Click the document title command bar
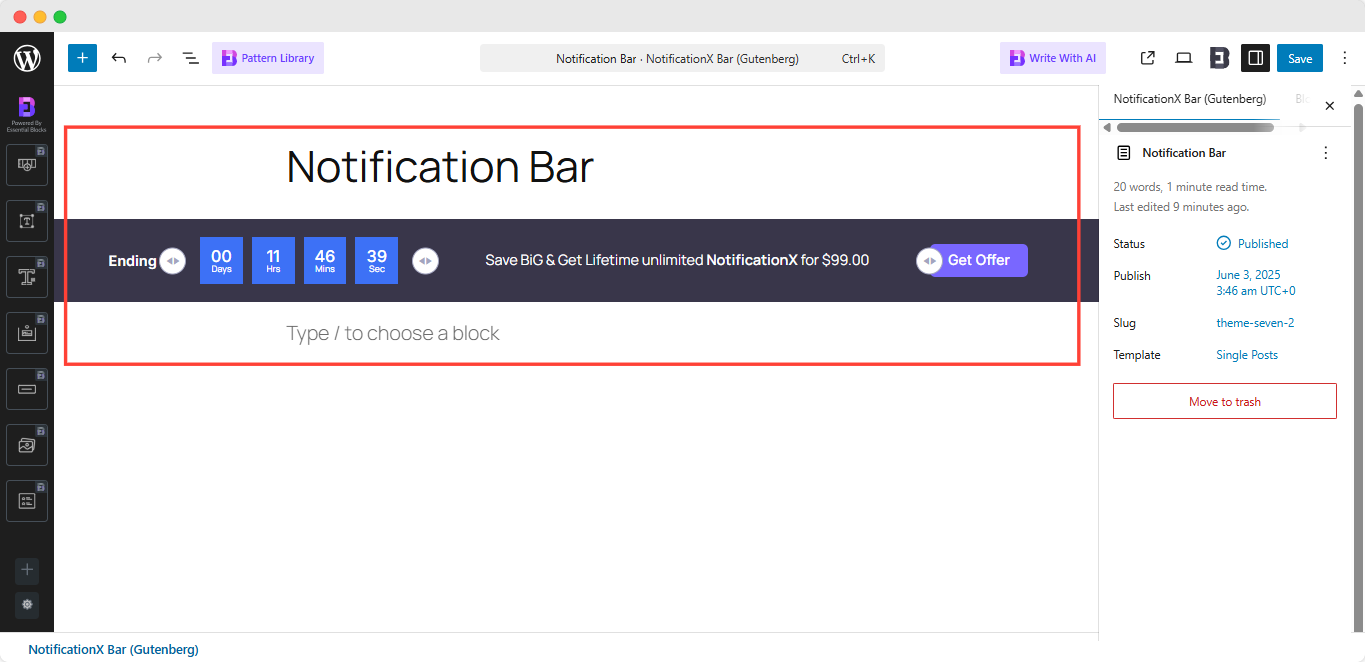 coord(682,58)
